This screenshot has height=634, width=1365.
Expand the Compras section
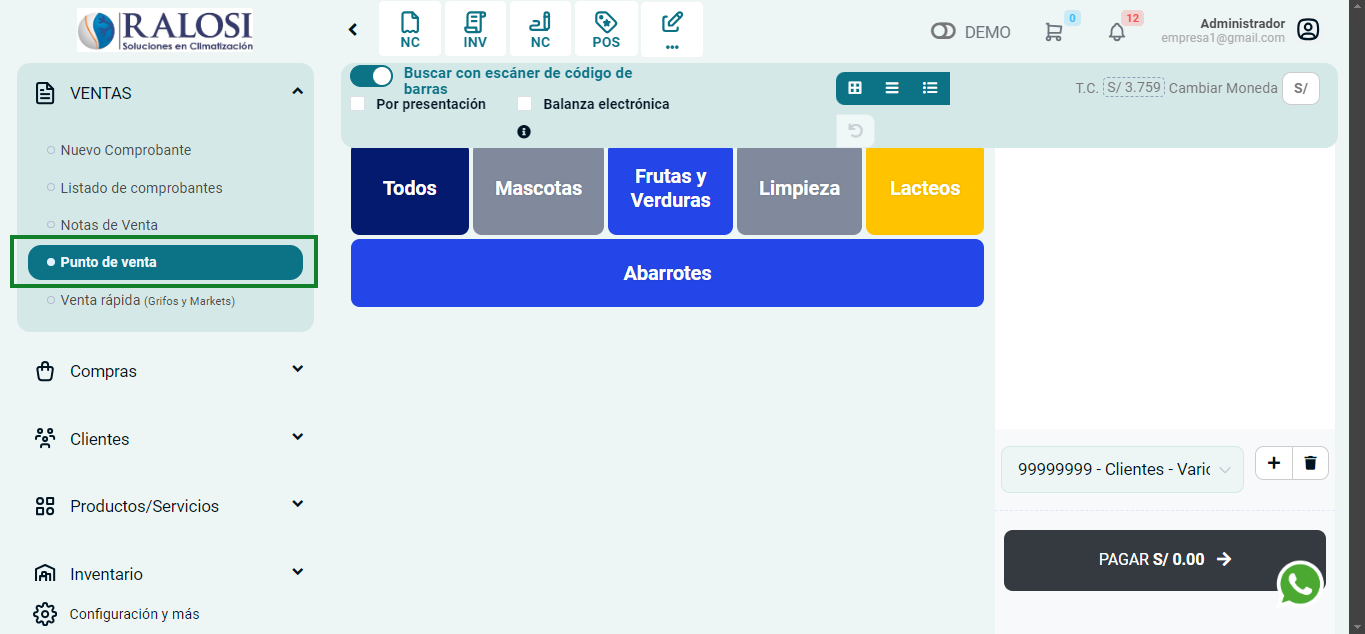click(166, 371)
